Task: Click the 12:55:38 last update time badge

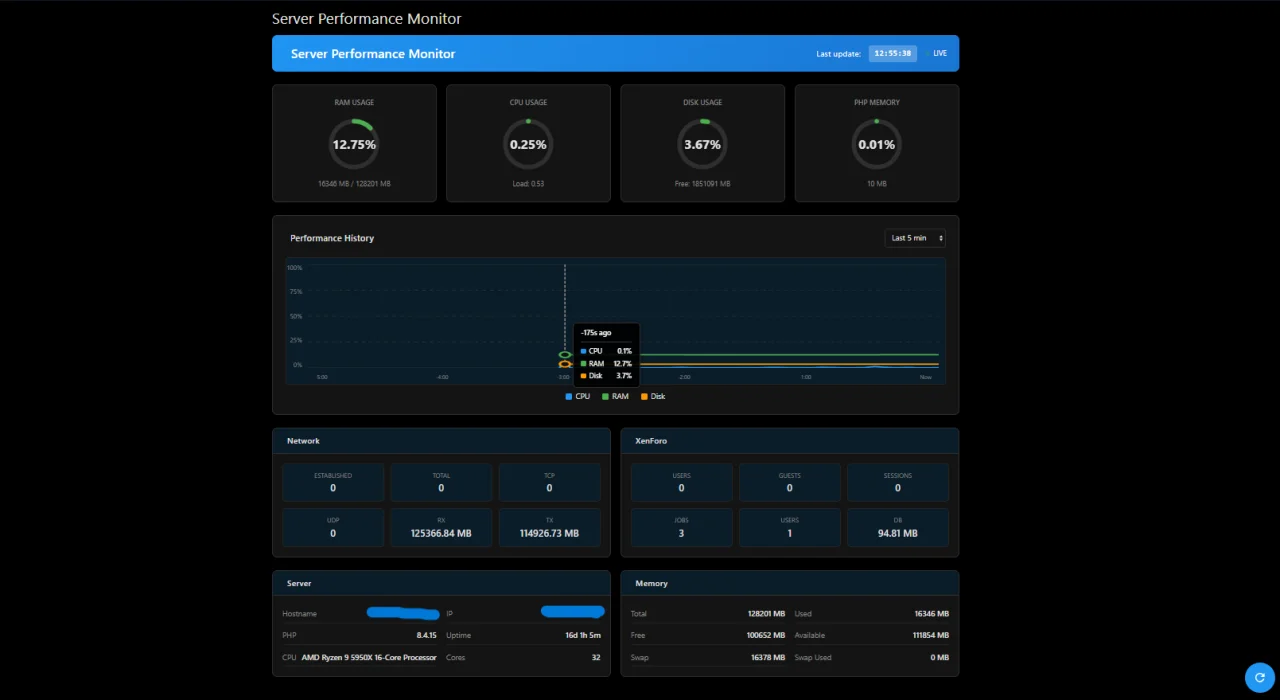Action: coord(893,53)
